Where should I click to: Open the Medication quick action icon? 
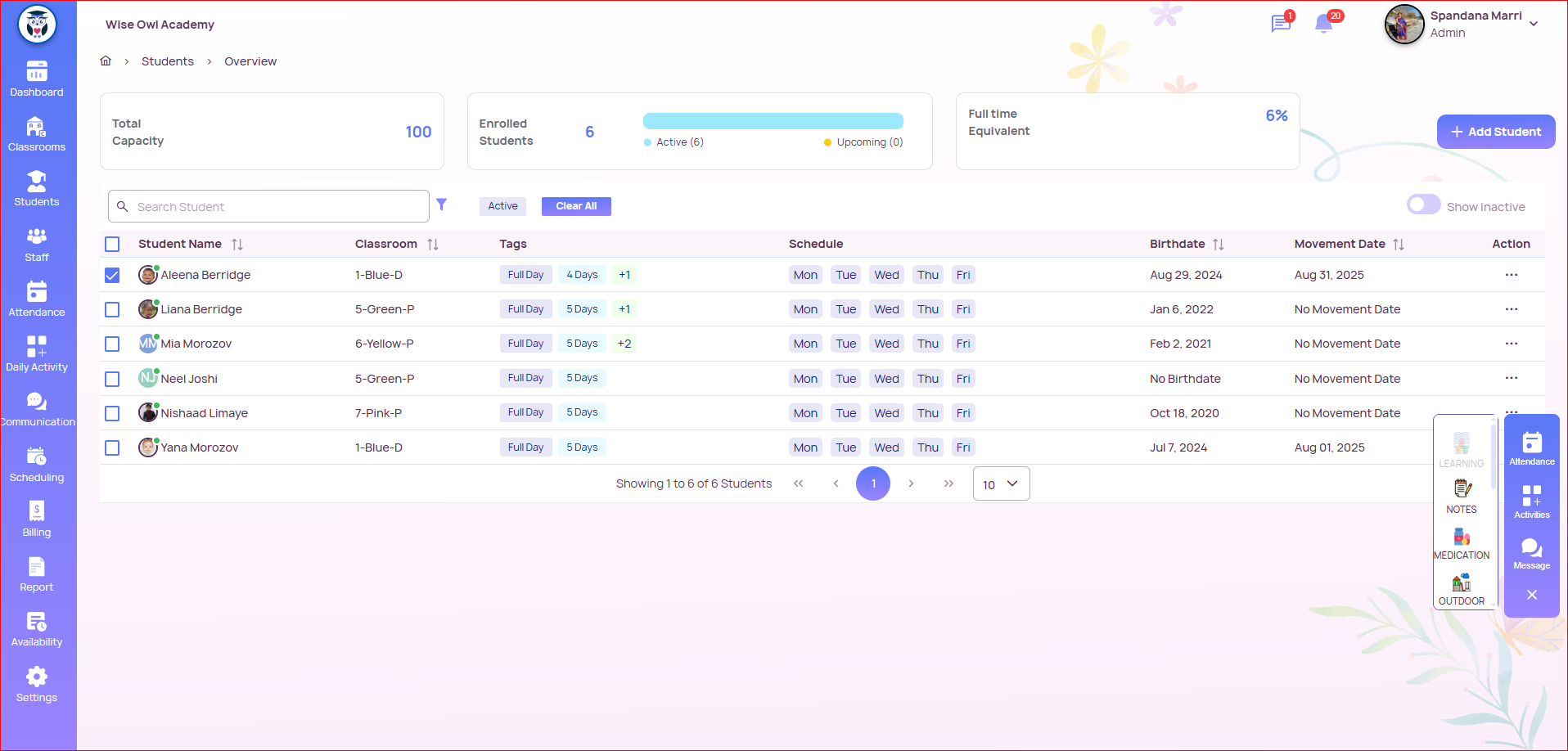(1462, 537)
